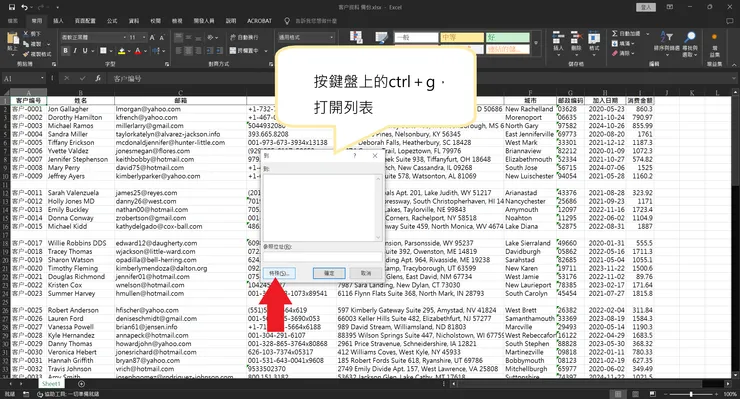
Task: Click the Insert cells icon
Action: tap(558, 38)
